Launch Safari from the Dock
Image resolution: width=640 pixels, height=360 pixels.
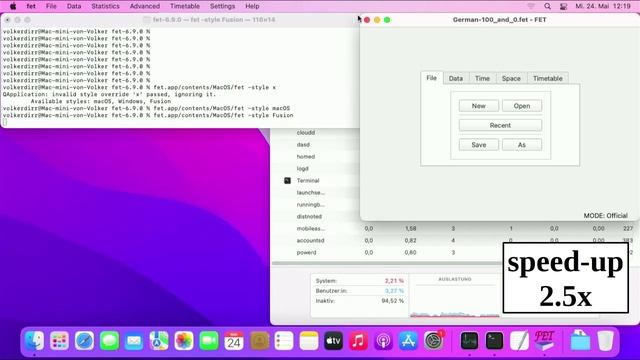(84, 340)
